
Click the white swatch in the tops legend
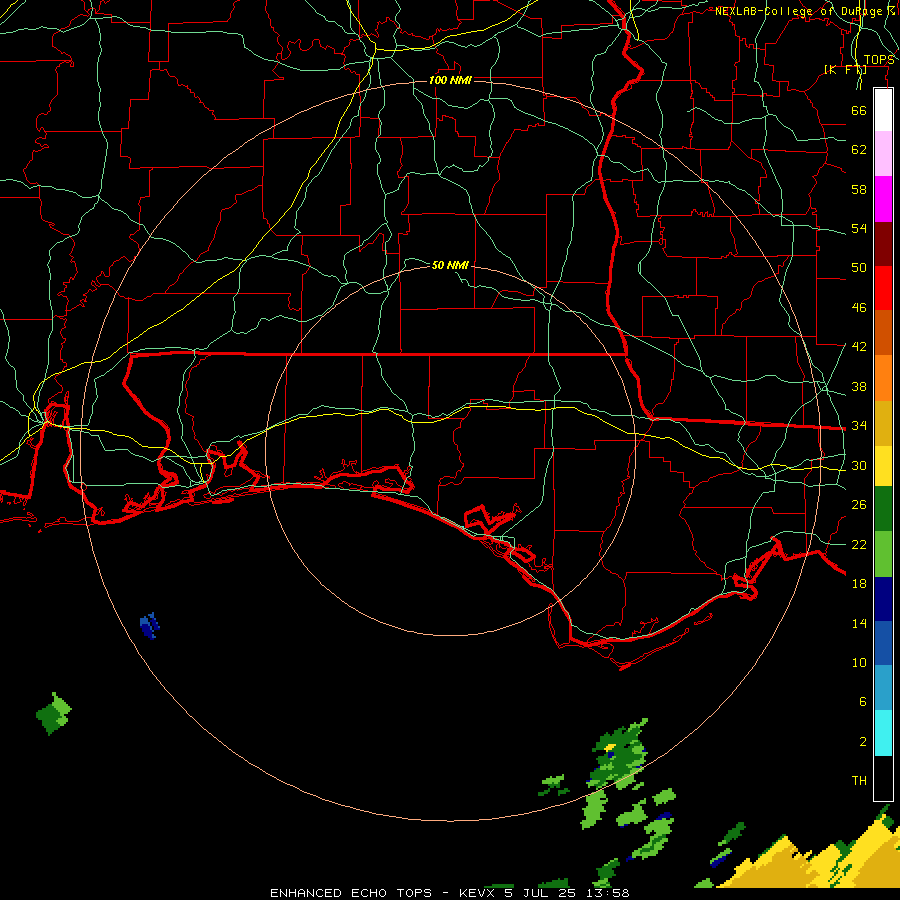[883, 110]
